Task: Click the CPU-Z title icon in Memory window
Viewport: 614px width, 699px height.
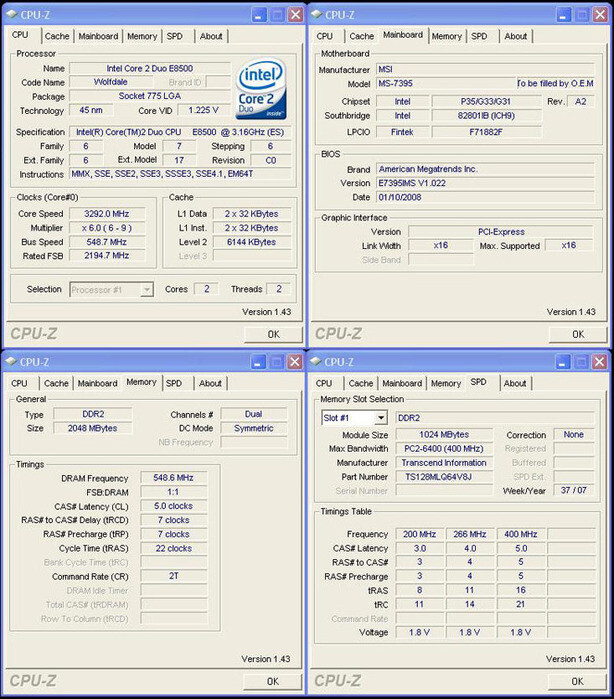Action: 12,362
